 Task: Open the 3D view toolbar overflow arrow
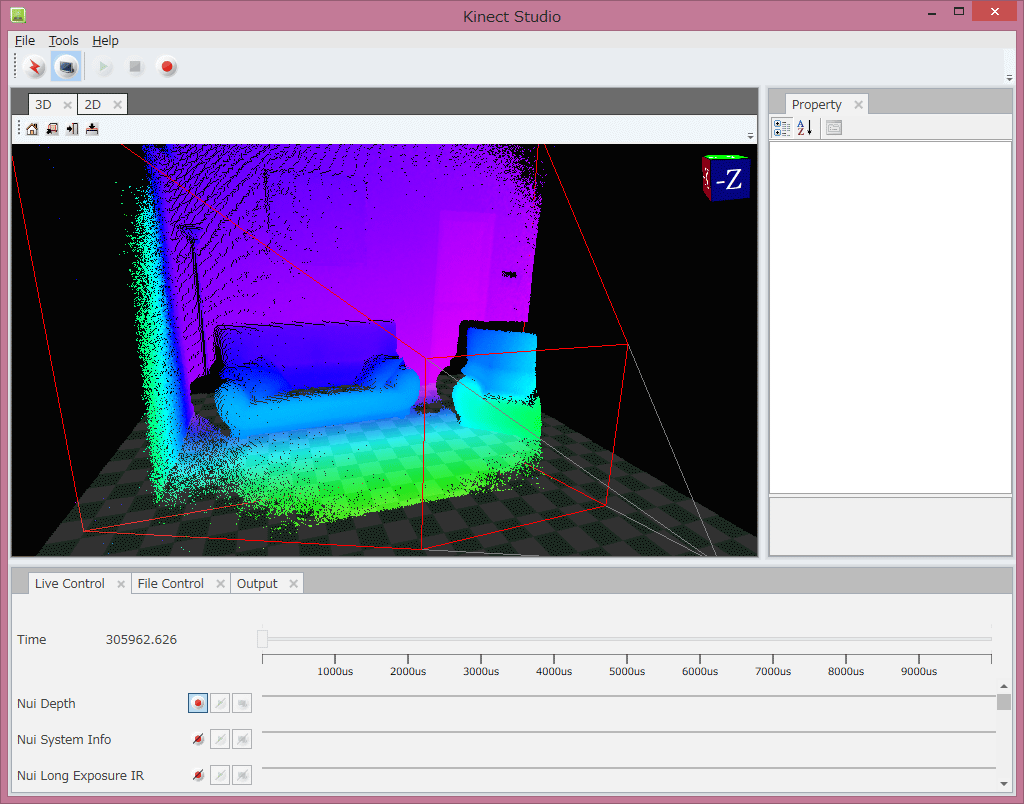(750, 136)
